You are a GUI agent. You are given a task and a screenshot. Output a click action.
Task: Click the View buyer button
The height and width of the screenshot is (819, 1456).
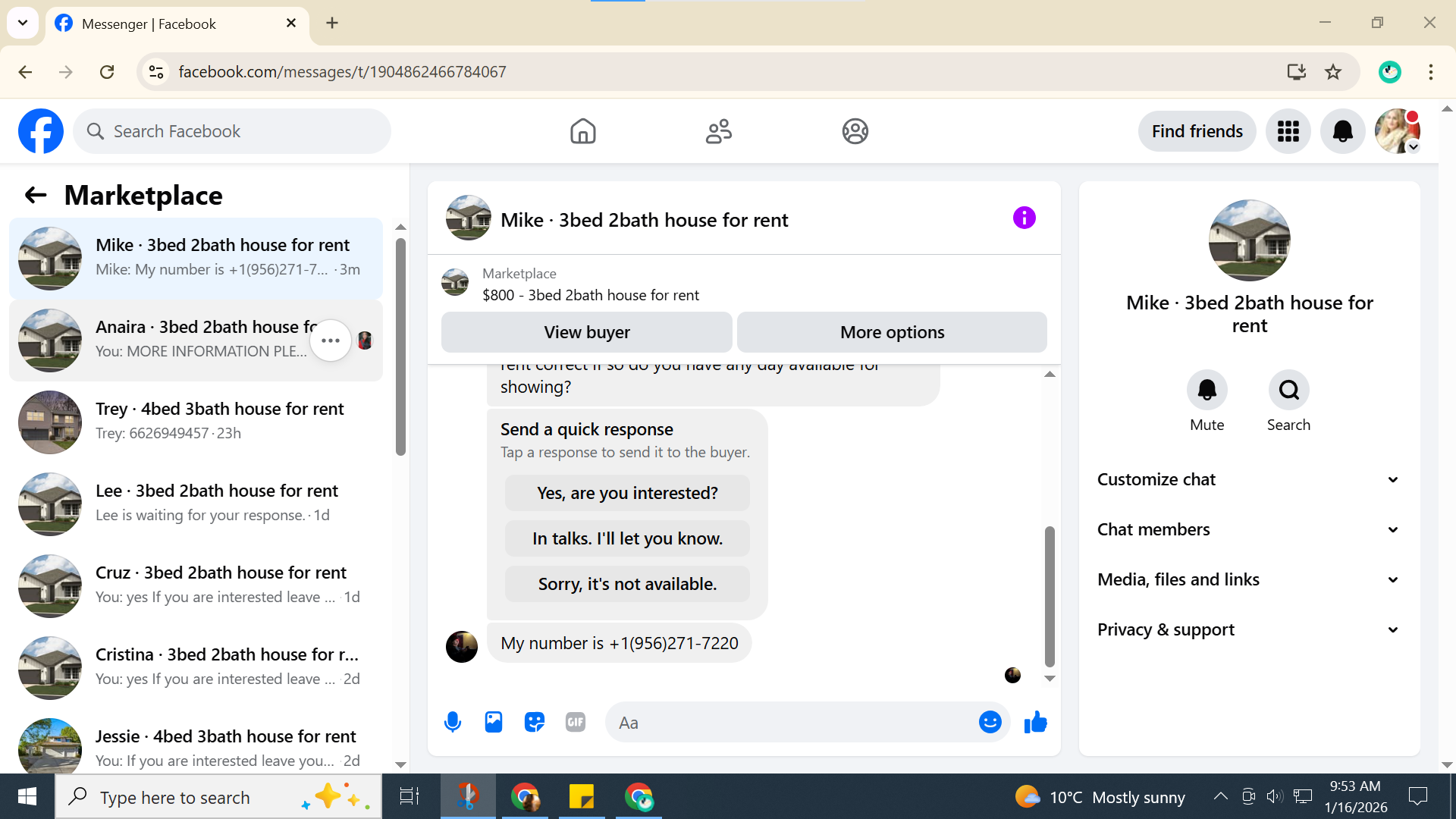pyautogui.click(x=586, y=332)
